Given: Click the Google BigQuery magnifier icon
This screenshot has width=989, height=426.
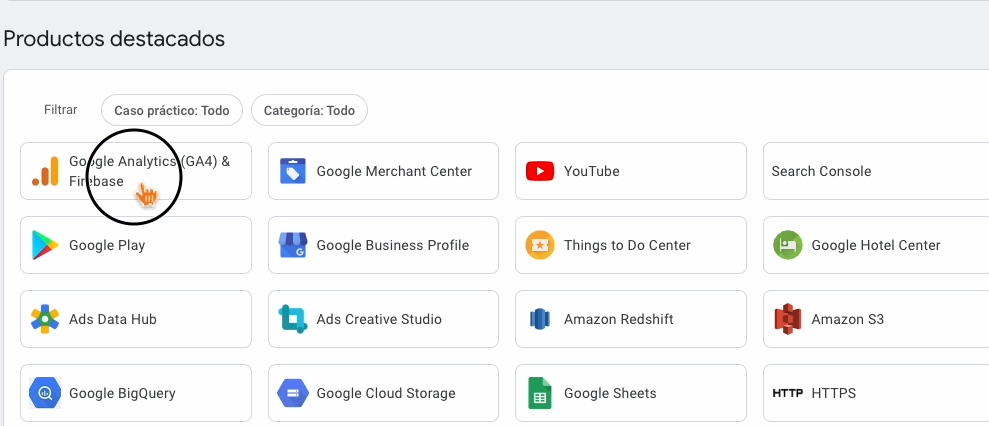Looking at the screenshot, I should coord(45,393).
